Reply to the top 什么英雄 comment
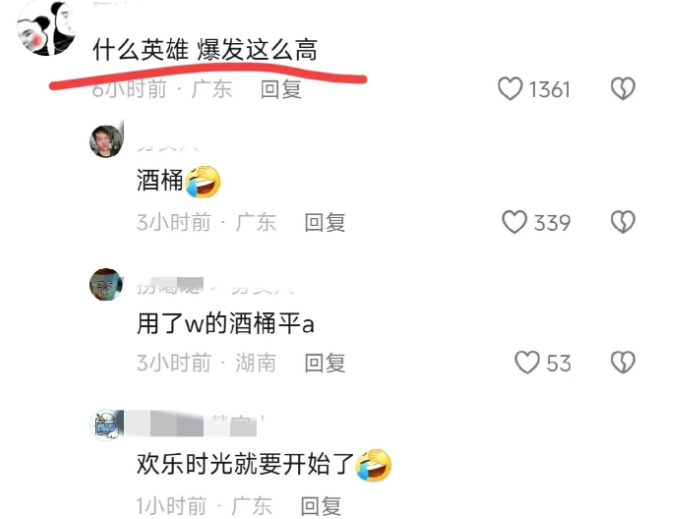The height and width of the screenshot is (519, 686). (281, 89)
